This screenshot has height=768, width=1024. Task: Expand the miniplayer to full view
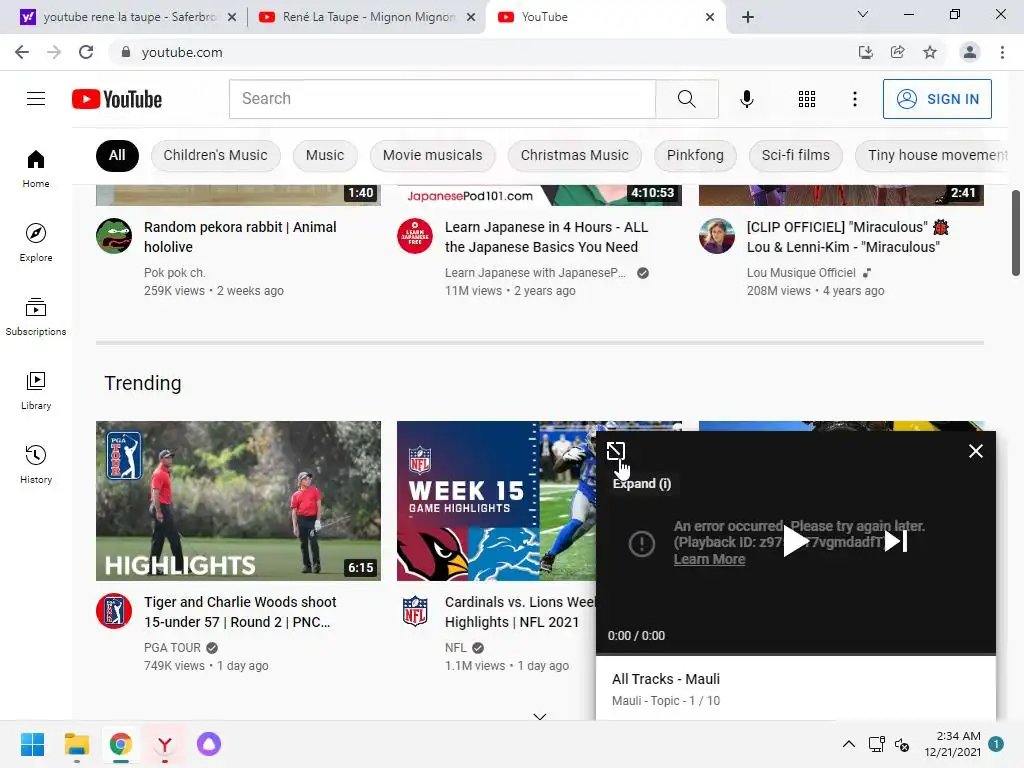[x=616, y=451]
